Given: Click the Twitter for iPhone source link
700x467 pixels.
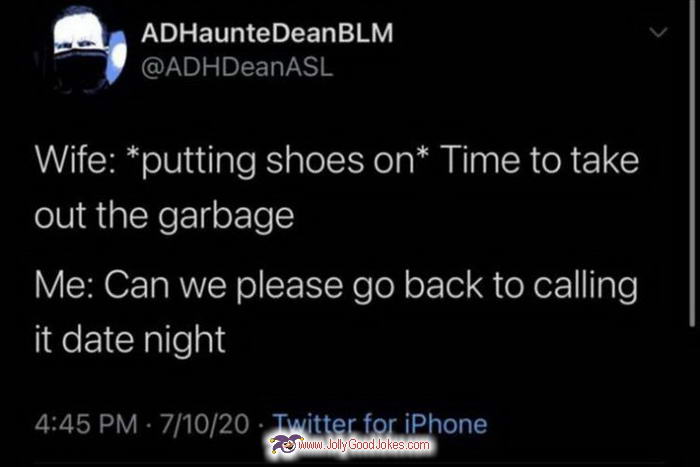Looking at the screenshot, I should [x=380, y=424].
